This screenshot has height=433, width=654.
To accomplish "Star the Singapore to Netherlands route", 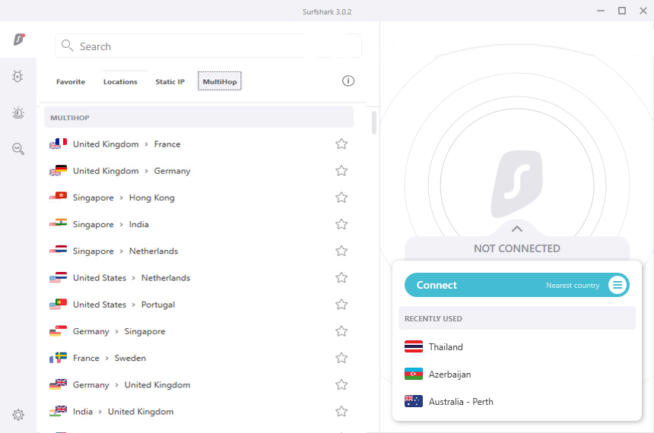I will click(x=342, y=251).
